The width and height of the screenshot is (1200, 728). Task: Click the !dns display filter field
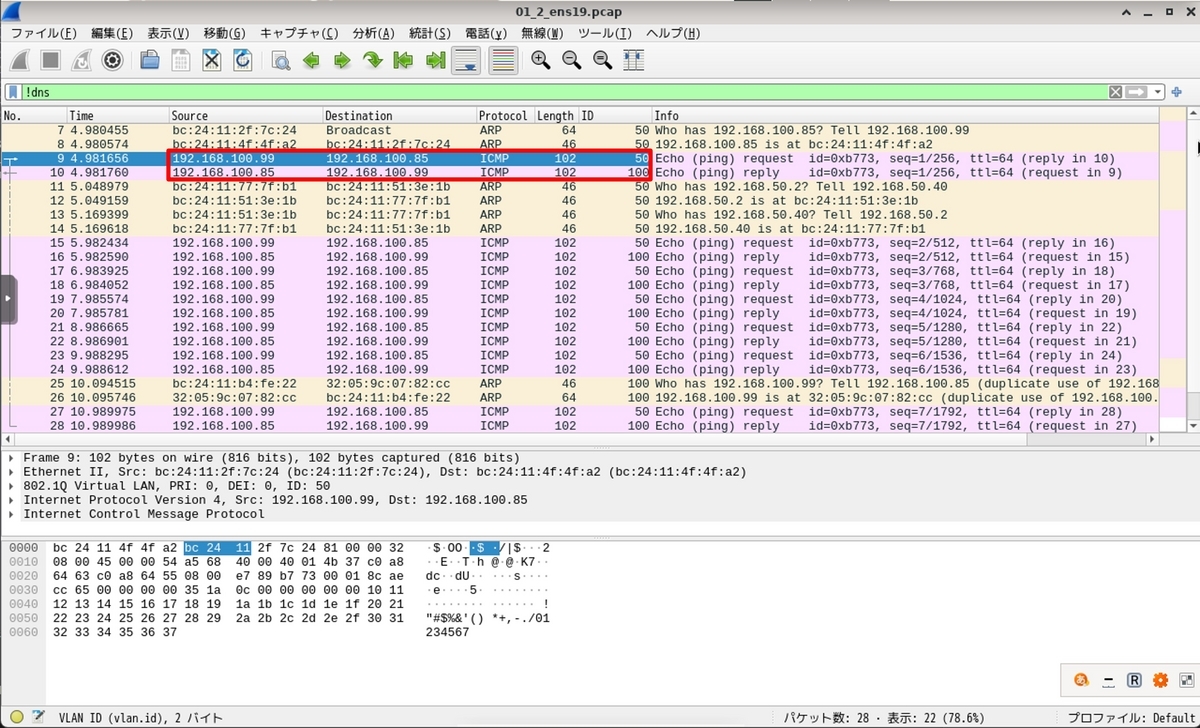click(565, 92)
